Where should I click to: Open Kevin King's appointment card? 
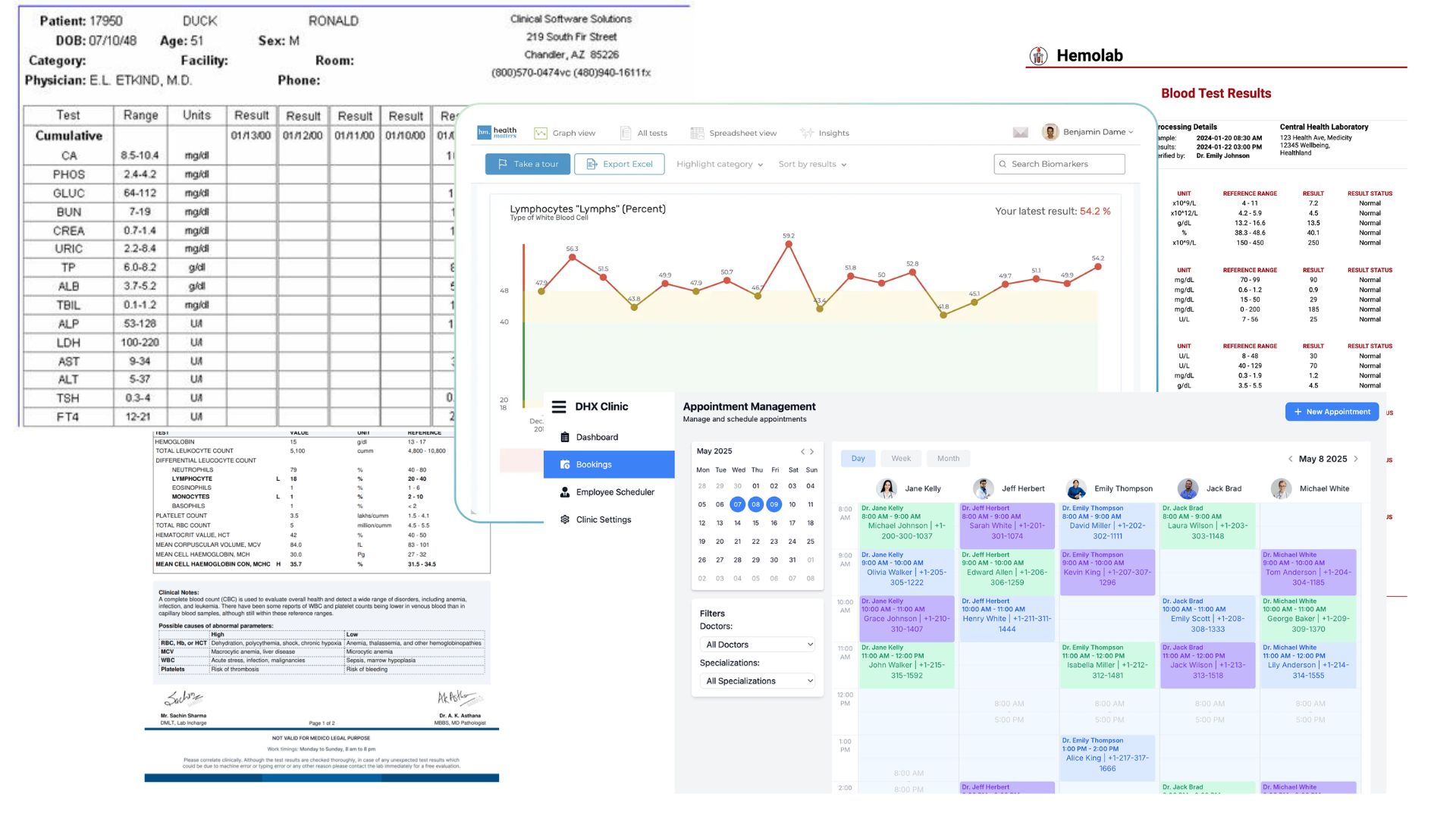[1107, 573]
